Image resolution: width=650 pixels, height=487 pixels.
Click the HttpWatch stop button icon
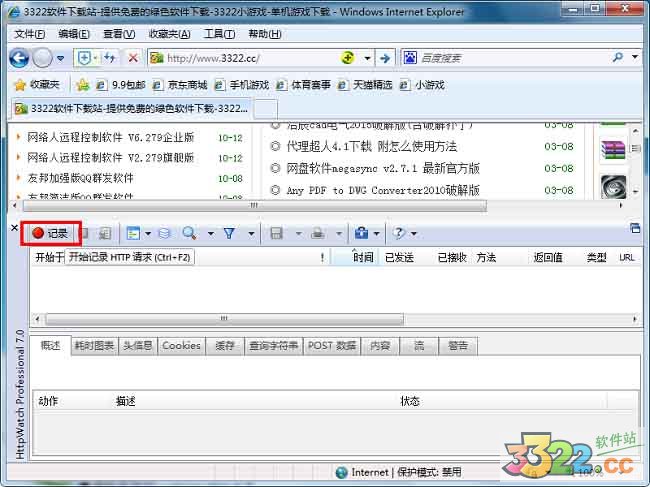pyautogui.click(x=85, y=233)
